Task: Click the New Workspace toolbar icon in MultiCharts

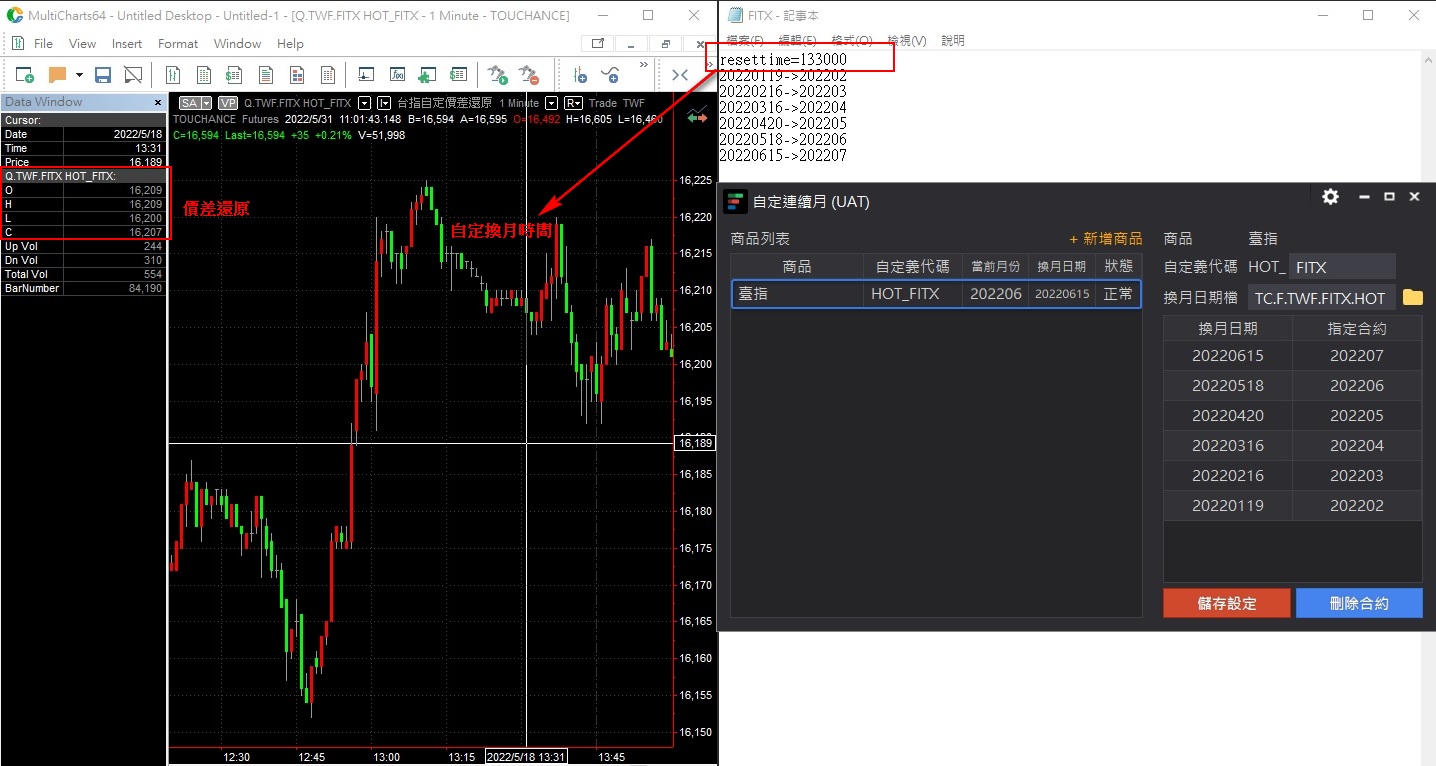Action: [x=25, y=75]
